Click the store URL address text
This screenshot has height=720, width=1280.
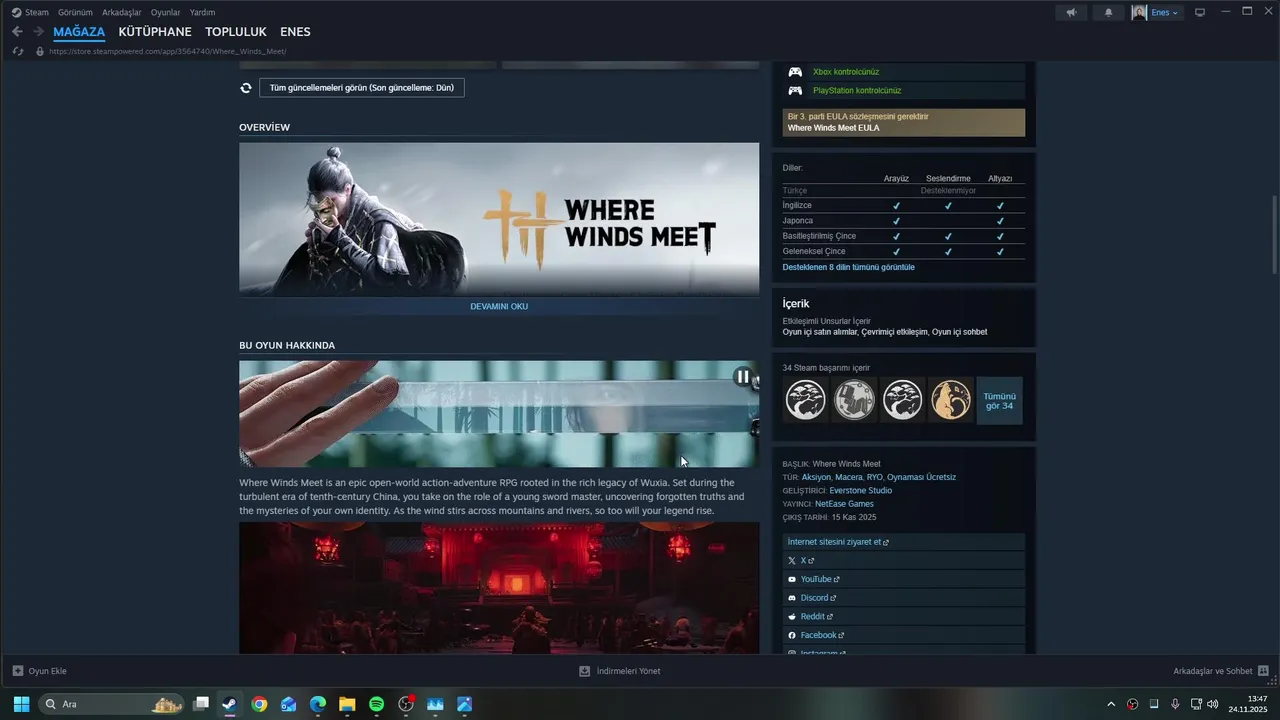pyautogui.click(x=167, y=51)
